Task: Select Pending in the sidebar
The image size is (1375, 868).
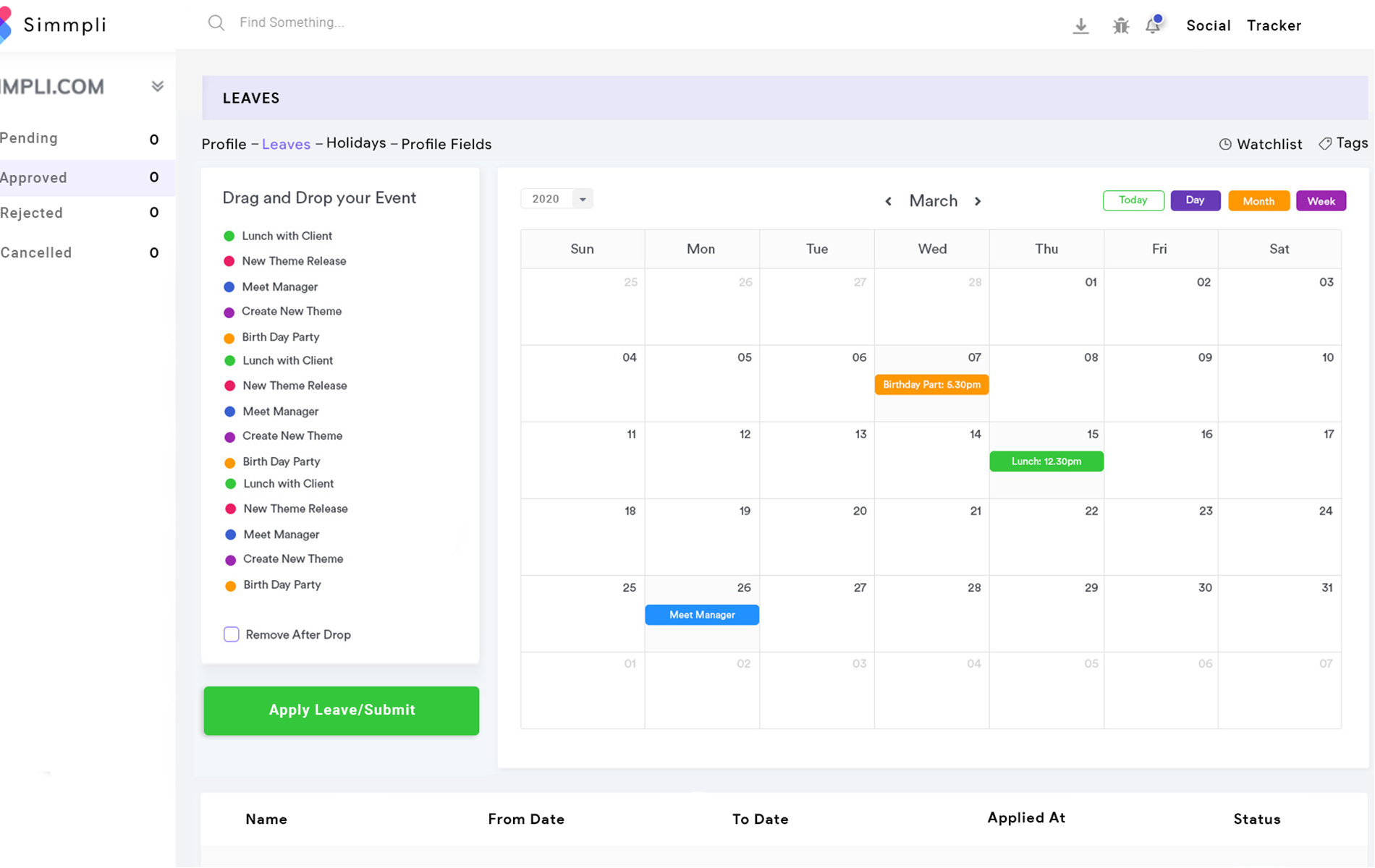Action: 30,138
